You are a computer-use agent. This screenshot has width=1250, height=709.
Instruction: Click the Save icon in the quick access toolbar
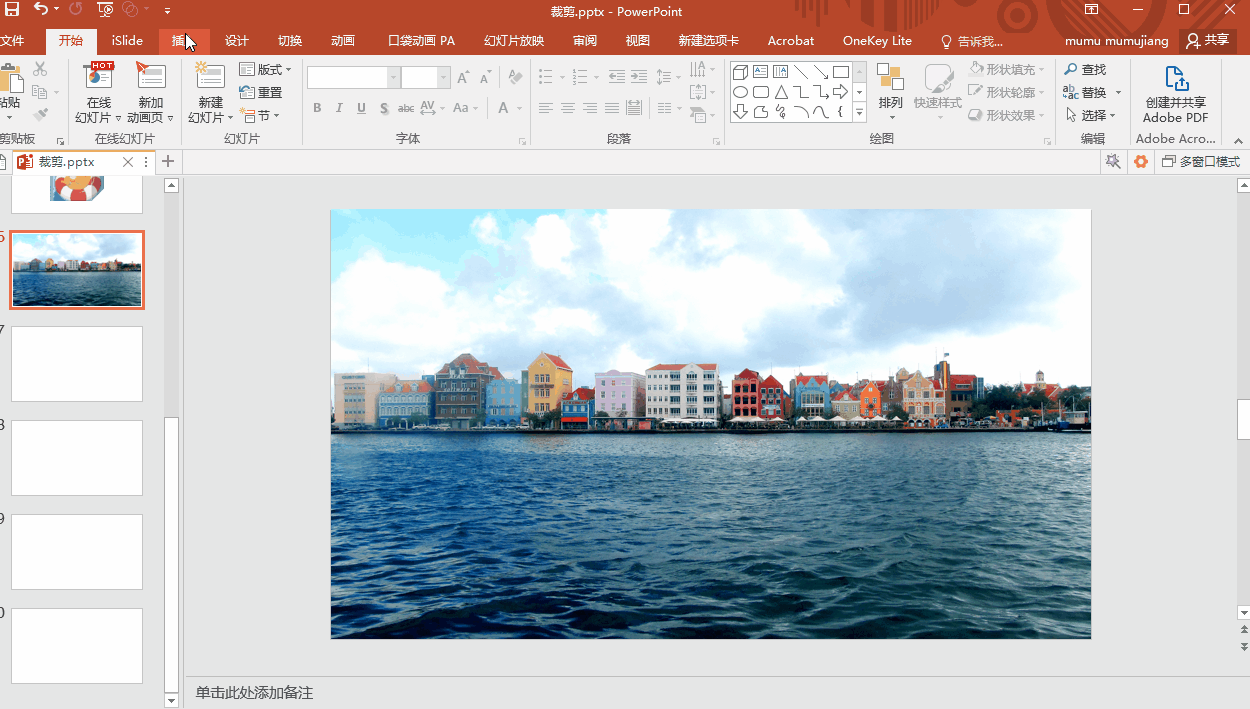pos(12,10)
